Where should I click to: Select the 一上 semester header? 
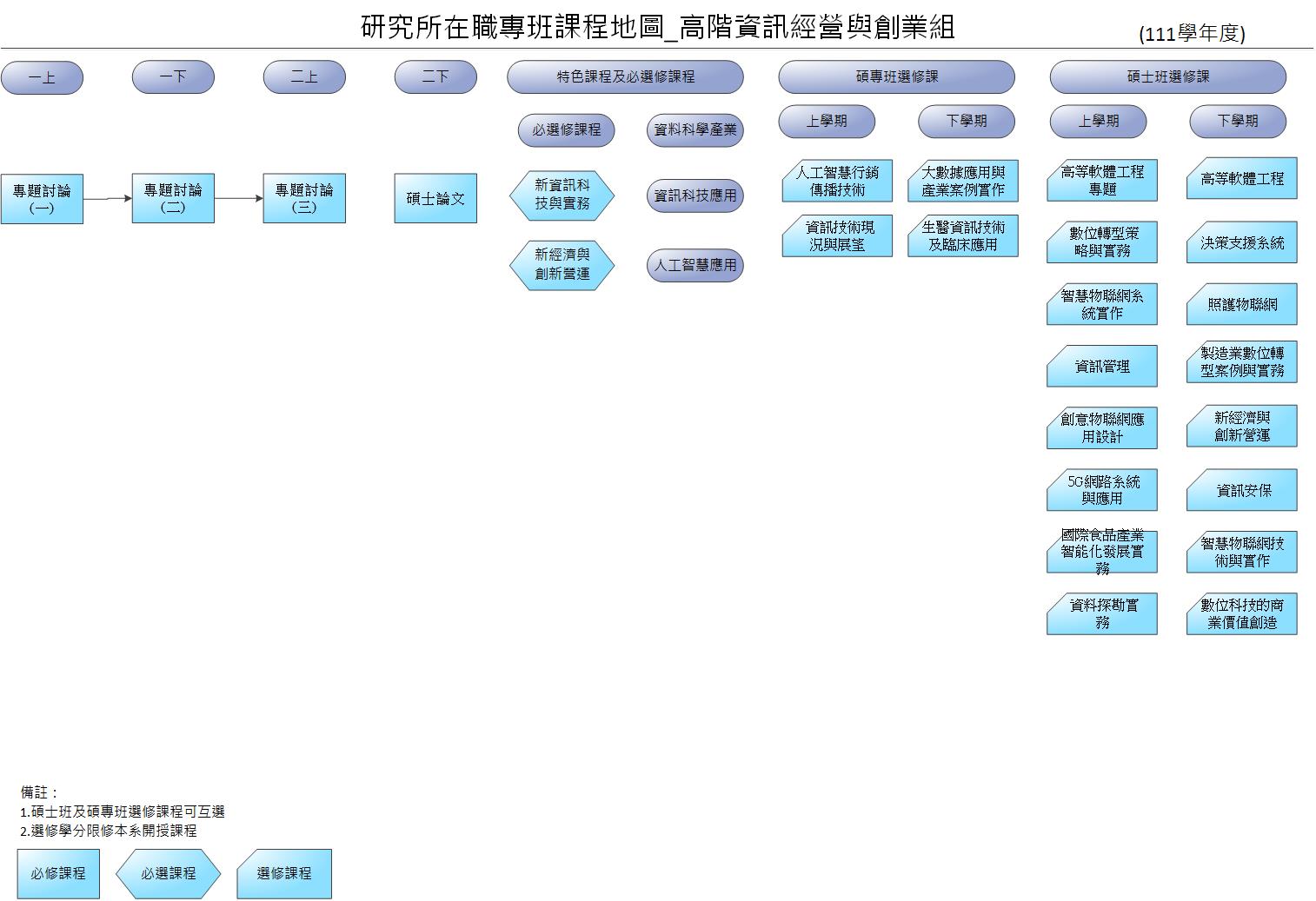pyautogui.click(x=42, y=77)
